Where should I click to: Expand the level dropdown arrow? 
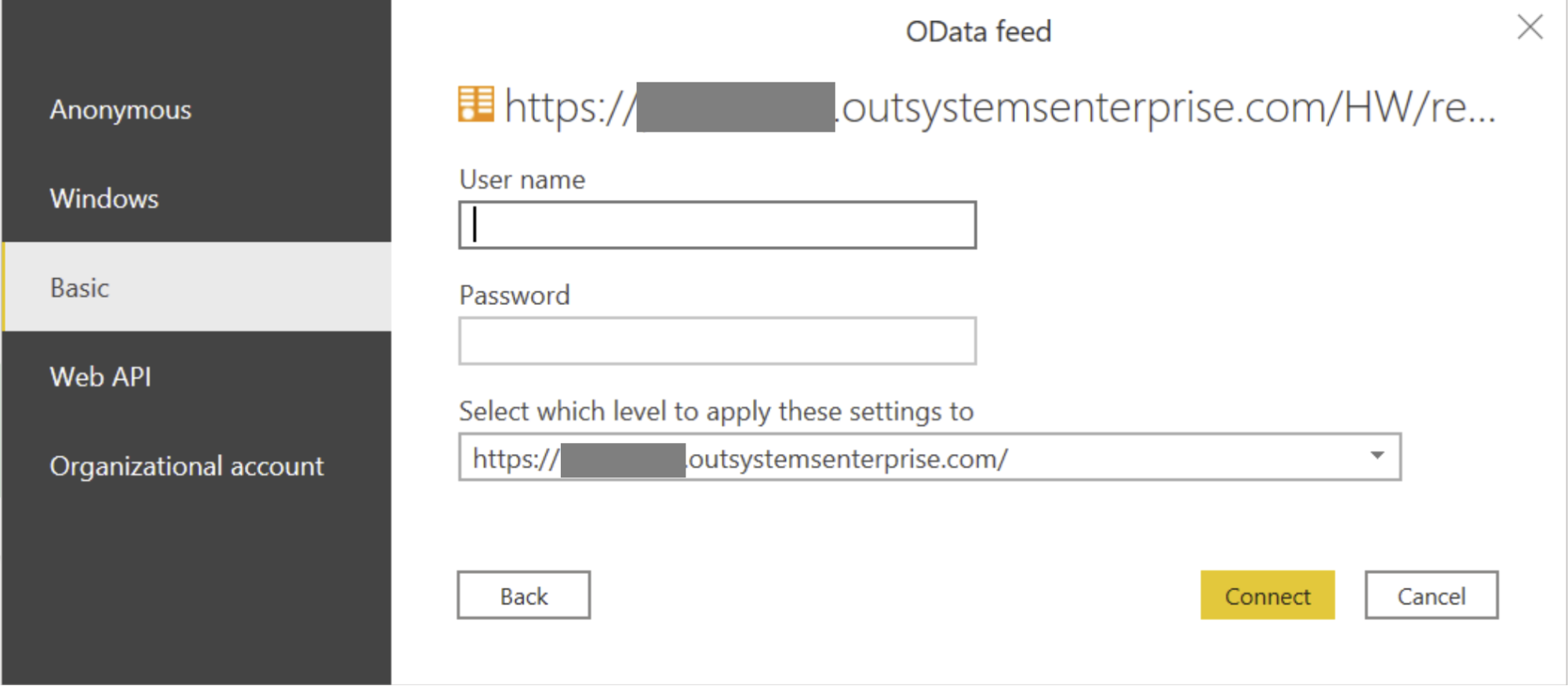1377,456
